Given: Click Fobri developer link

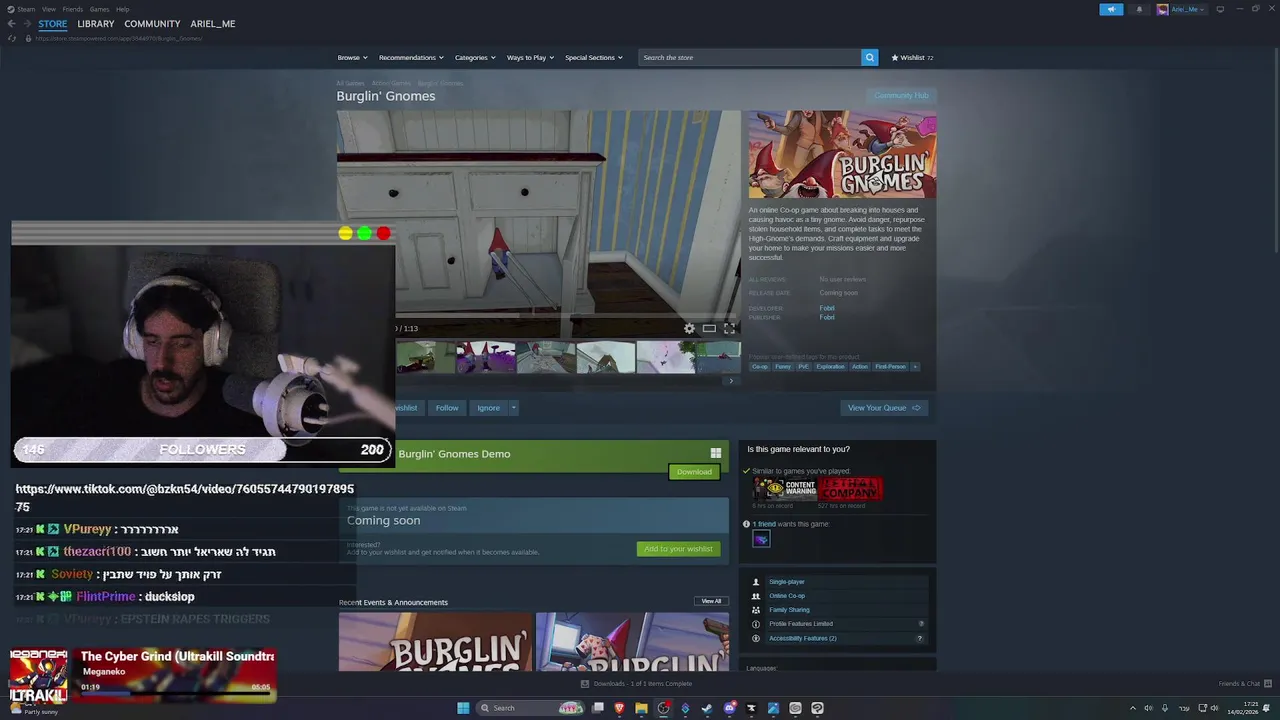Looking at the screenshot, I should coord(827,308).
